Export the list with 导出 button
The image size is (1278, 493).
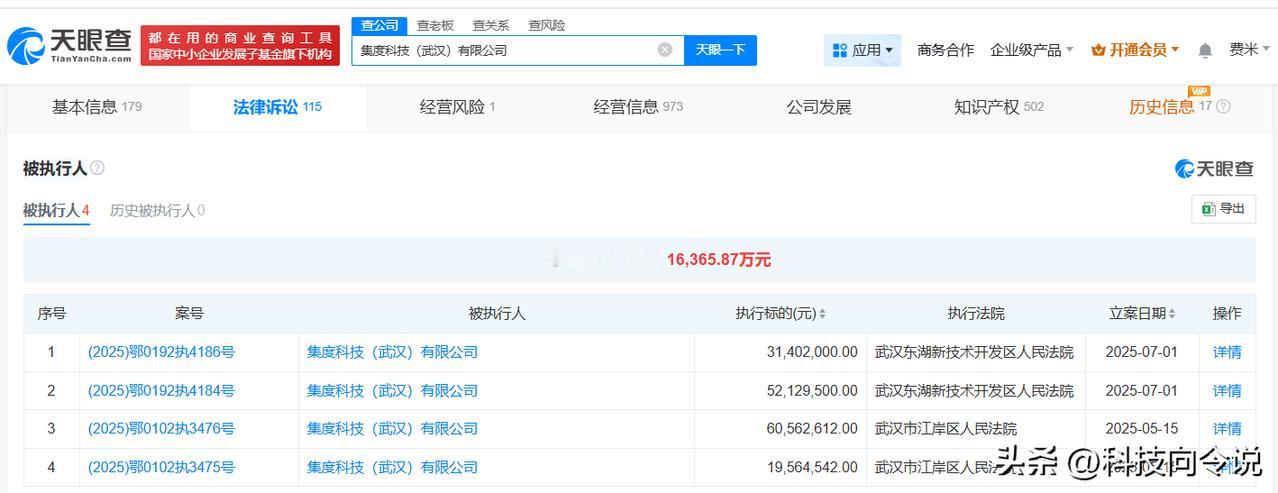point(1224,209)
